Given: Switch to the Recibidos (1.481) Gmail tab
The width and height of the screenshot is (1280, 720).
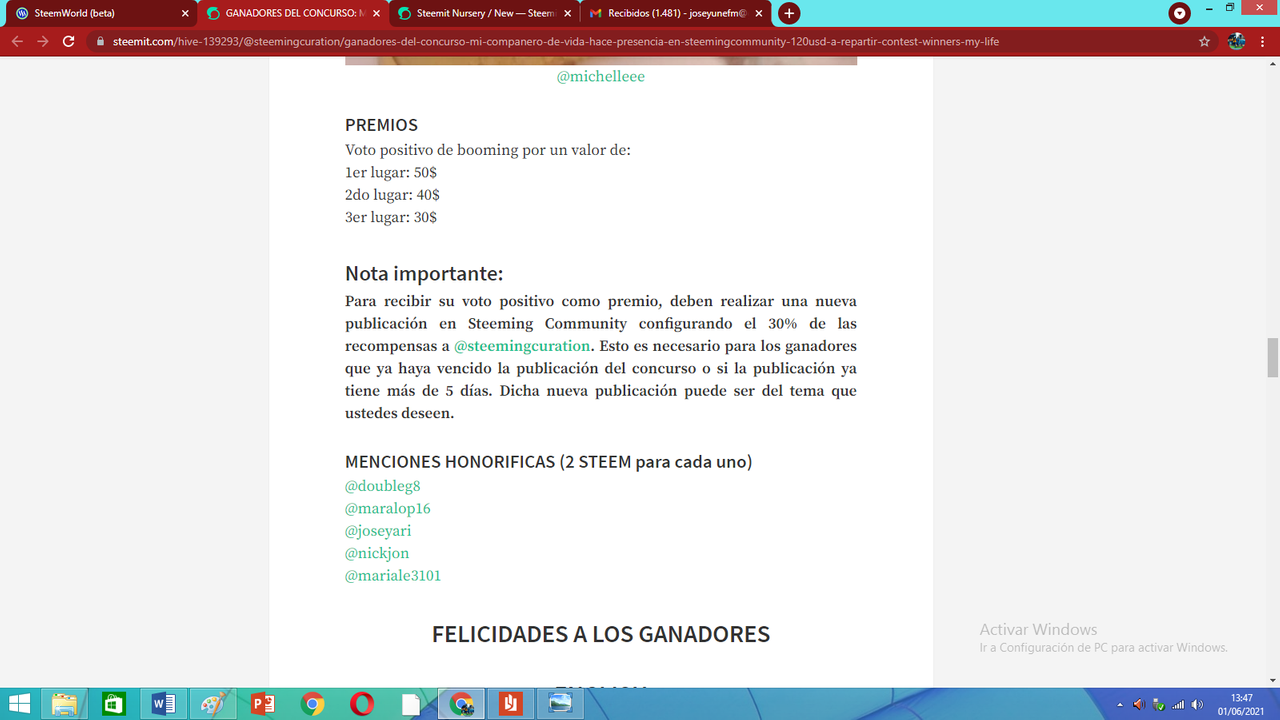Looking at the screenshot, I should point(676,14).
